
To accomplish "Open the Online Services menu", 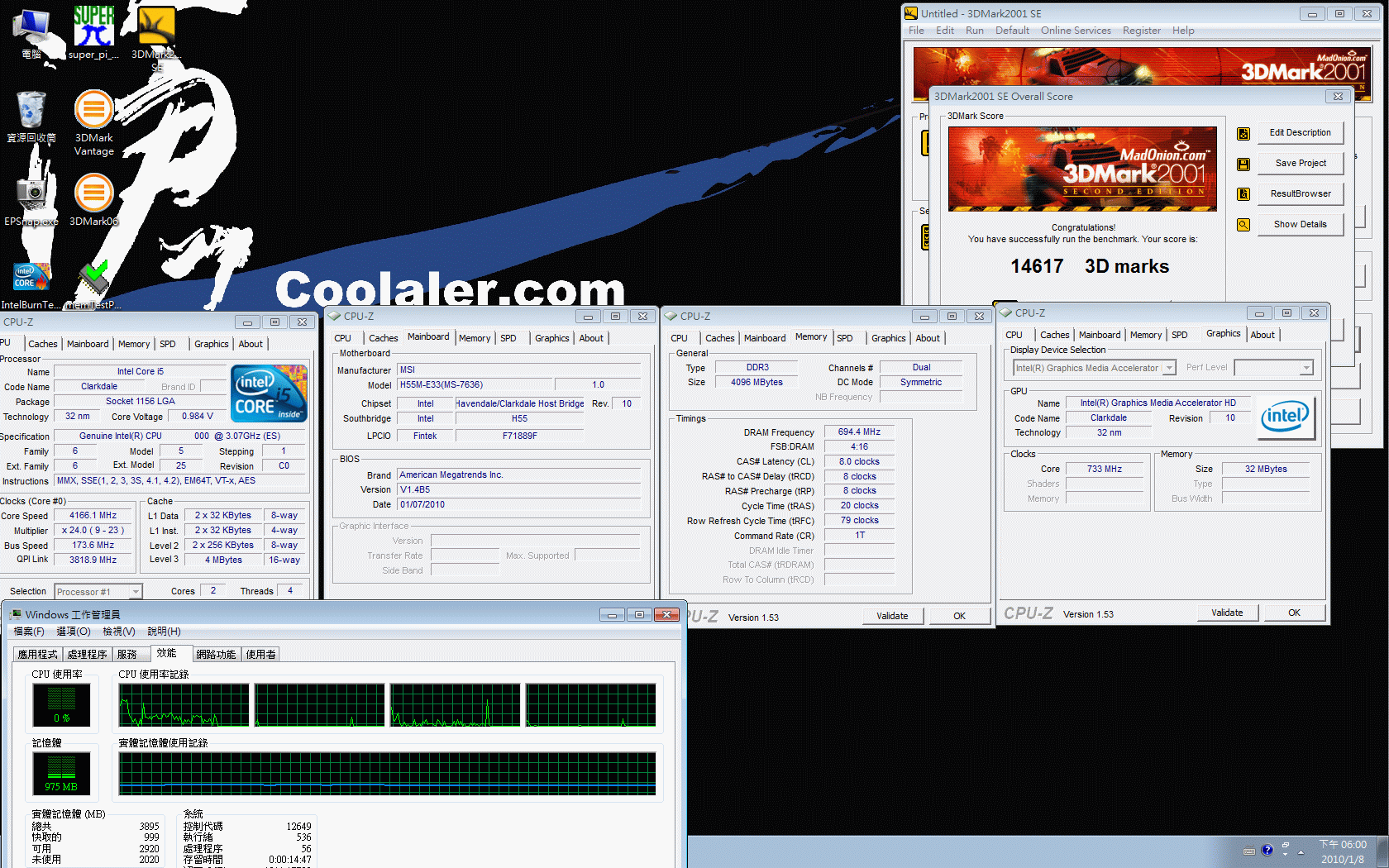I will (x=1076, y=31).
